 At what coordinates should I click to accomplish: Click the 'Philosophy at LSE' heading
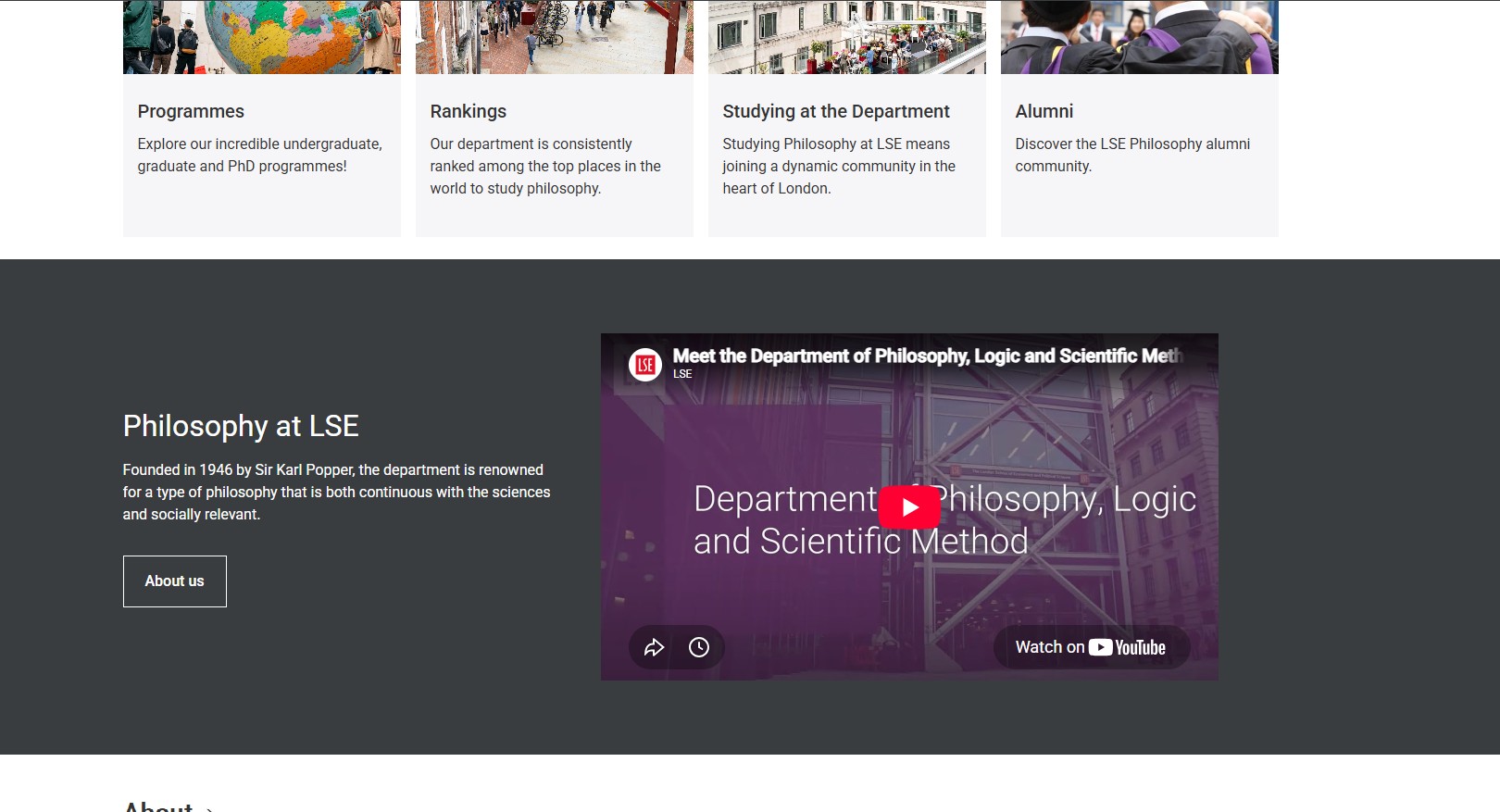[x=241, y=426]
